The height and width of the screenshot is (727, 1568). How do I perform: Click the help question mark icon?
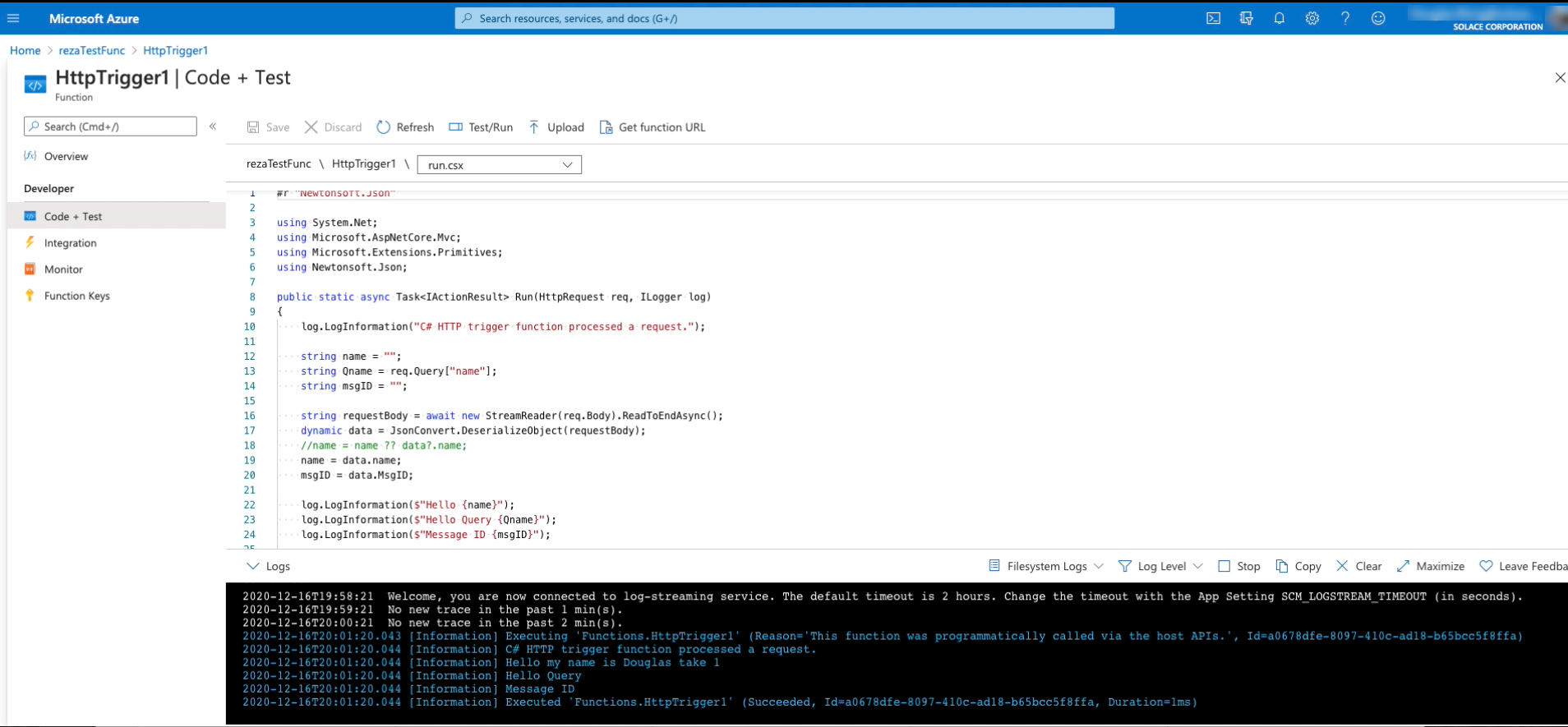pyautogui.click(x=1344, y=18)
